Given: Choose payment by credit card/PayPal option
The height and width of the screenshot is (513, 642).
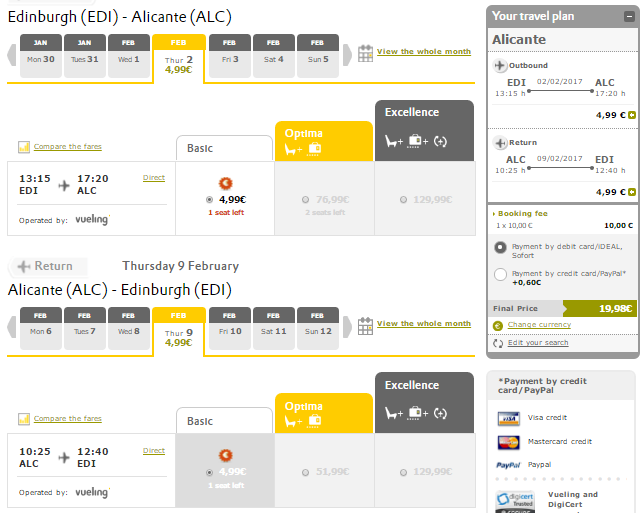Looking at the screenshot, I should [x=500, y=274].
